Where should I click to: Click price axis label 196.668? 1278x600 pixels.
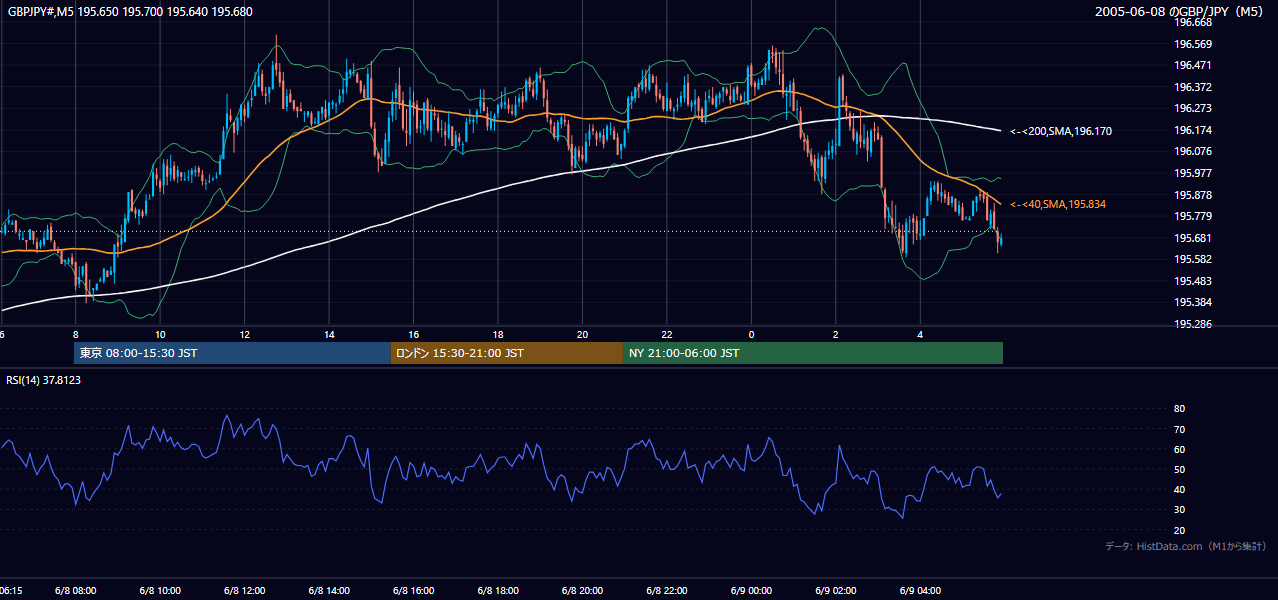point(1193,22)
